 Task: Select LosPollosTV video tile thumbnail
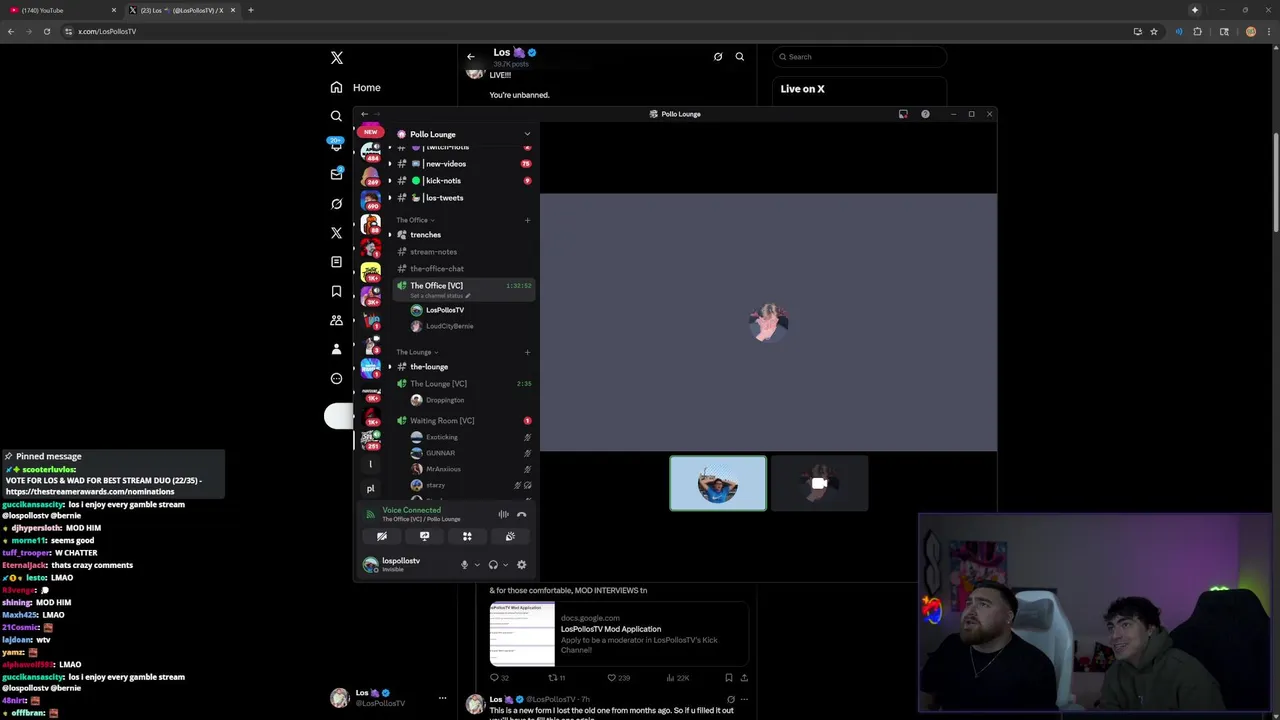718,483
